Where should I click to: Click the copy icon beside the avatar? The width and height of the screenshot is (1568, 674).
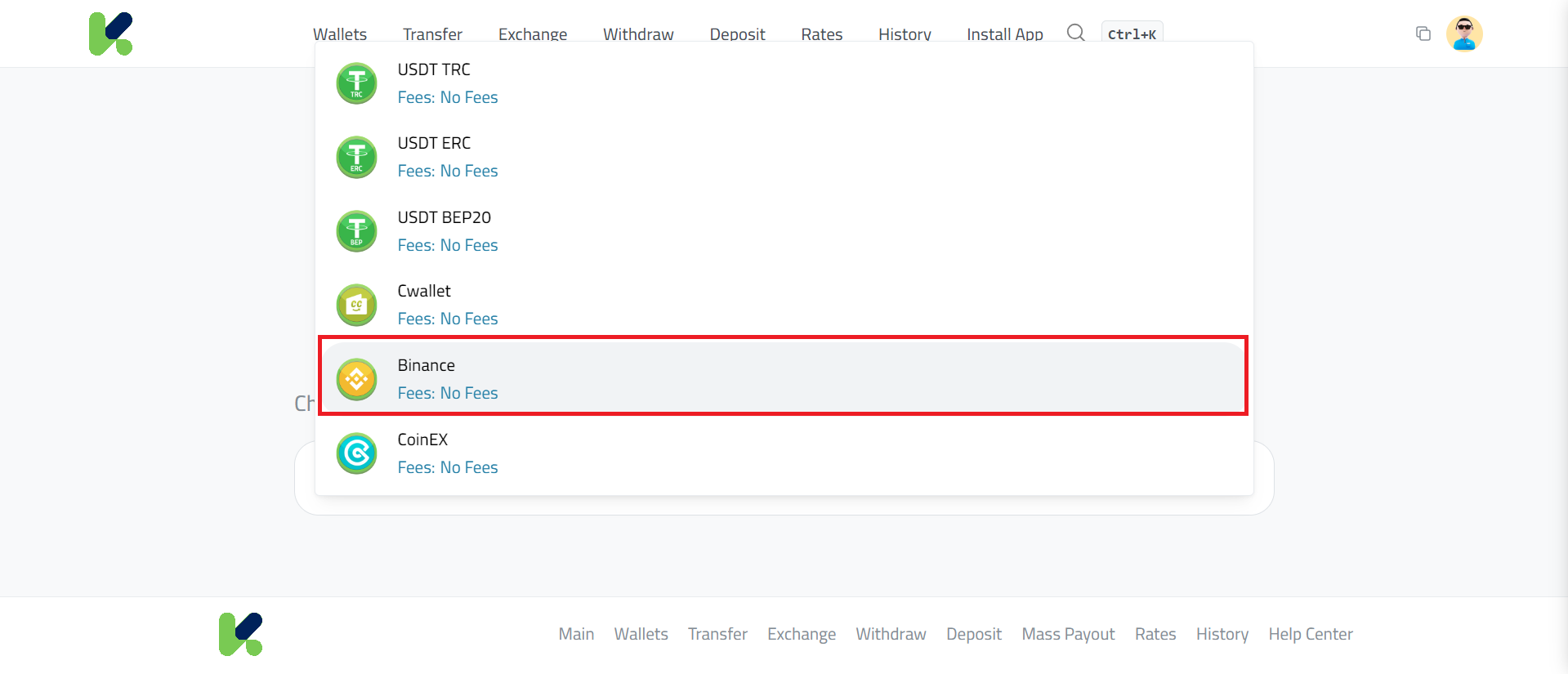1423,33
